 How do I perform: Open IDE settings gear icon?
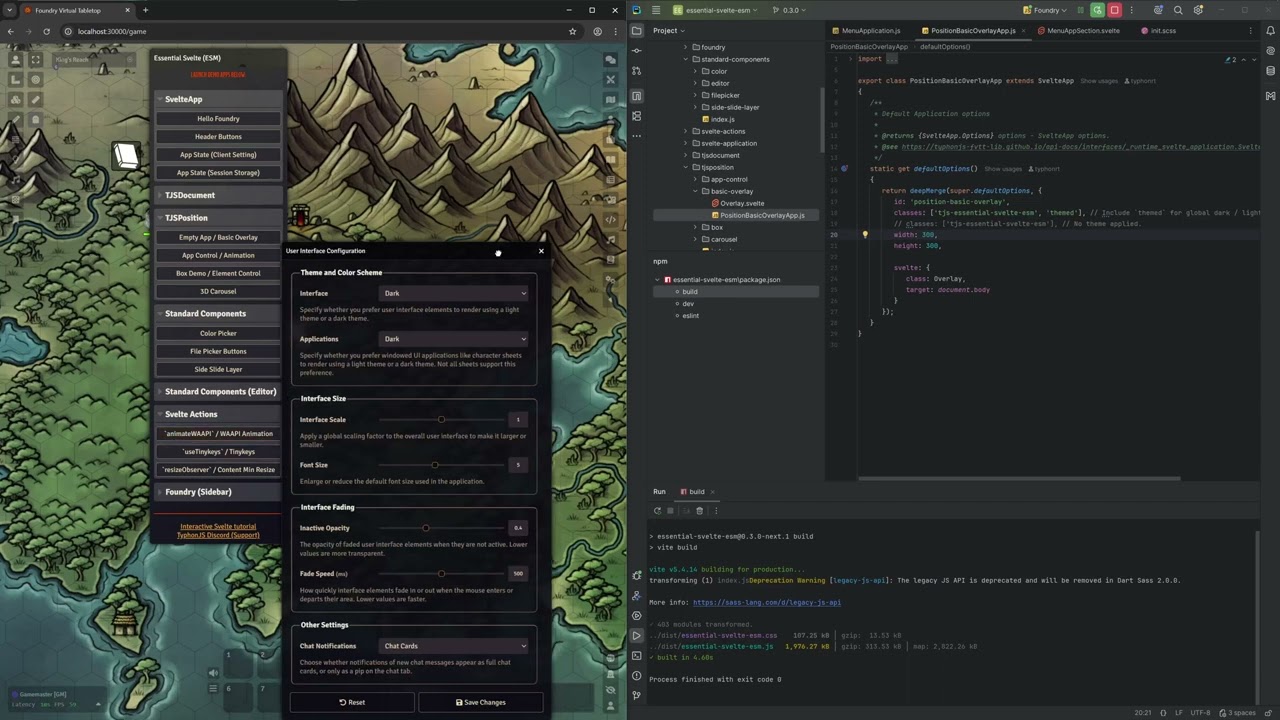point(1198,10)
